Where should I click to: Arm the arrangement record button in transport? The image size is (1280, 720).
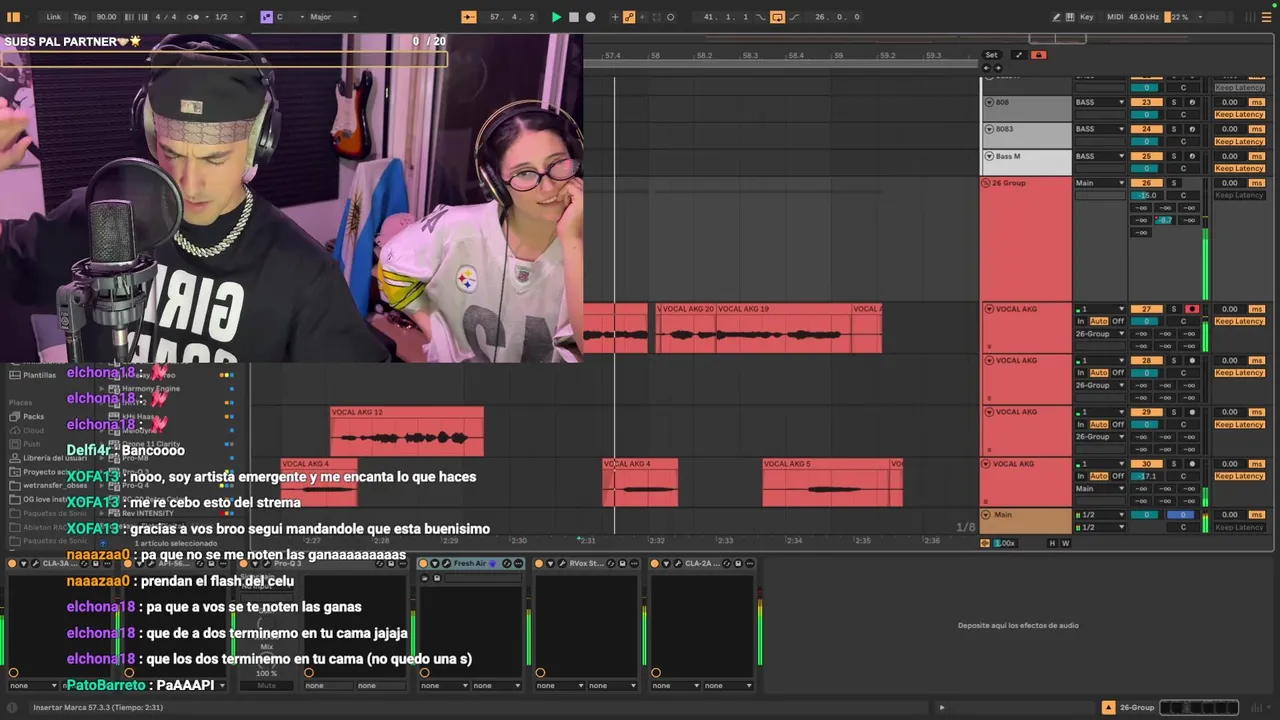(590, 17)
